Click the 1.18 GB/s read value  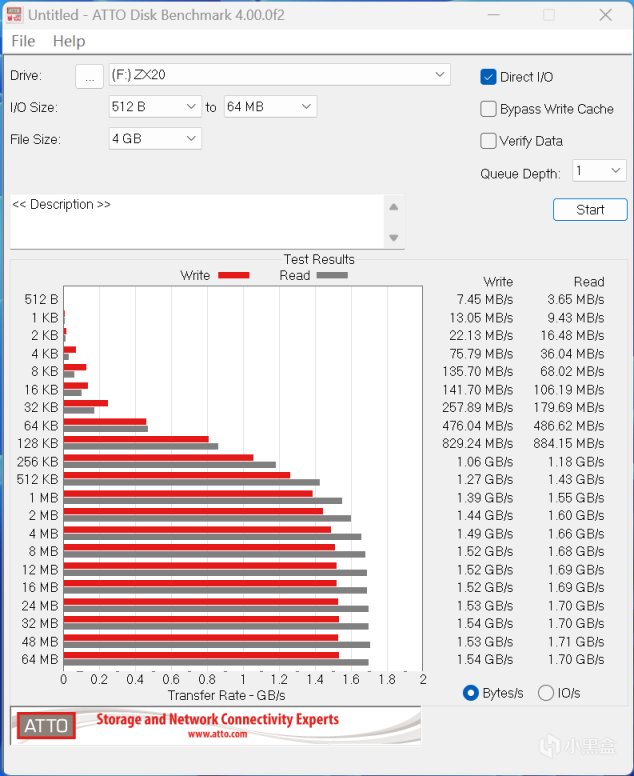click(576, 462)
